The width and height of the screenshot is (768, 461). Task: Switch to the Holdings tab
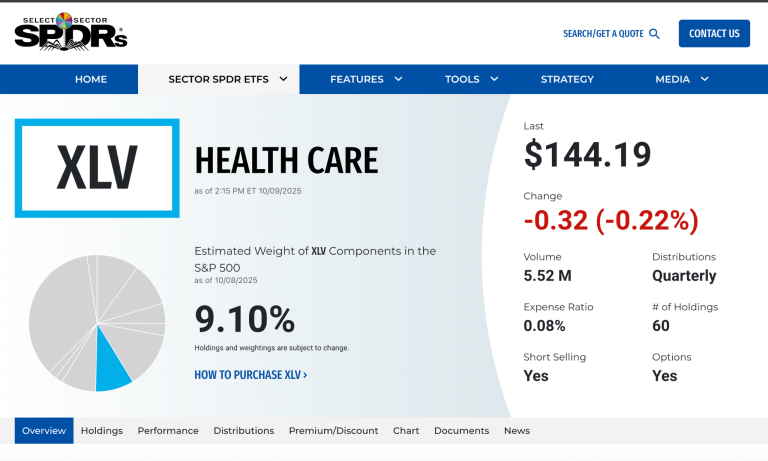[102, 431]
